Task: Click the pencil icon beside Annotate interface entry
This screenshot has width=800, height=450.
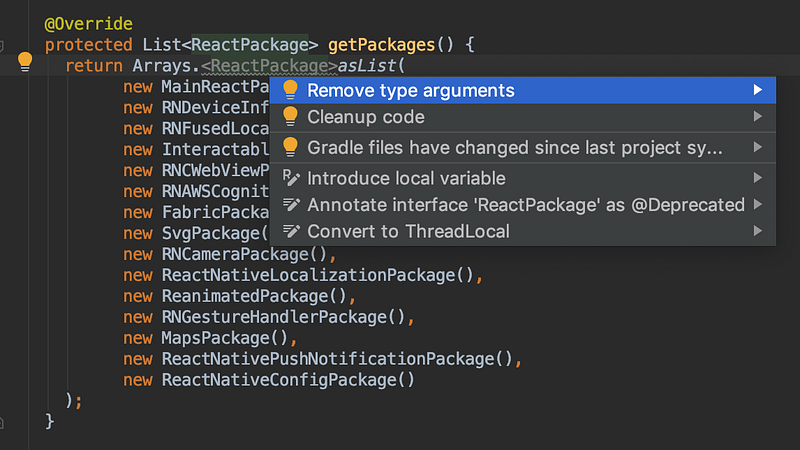Action: (291, 205)
